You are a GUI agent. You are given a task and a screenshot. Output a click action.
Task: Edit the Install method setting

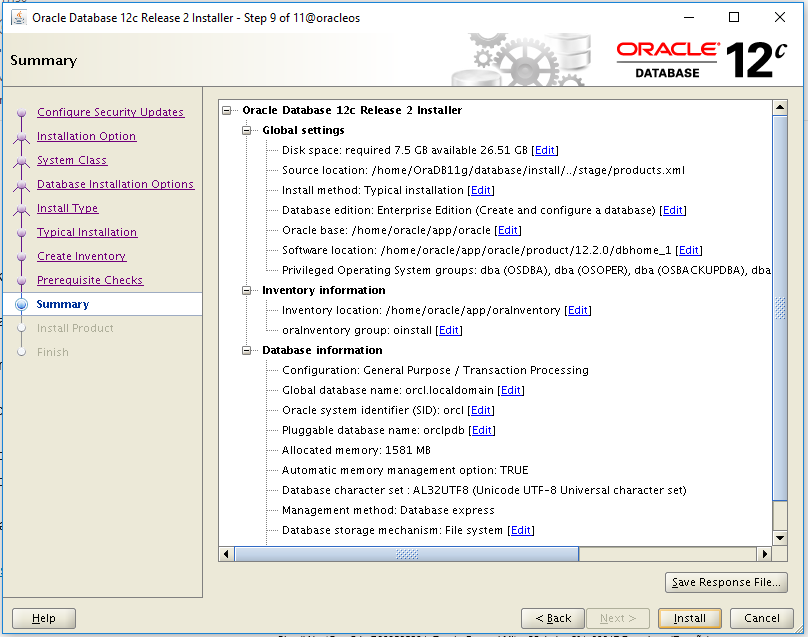click(481, 190)
